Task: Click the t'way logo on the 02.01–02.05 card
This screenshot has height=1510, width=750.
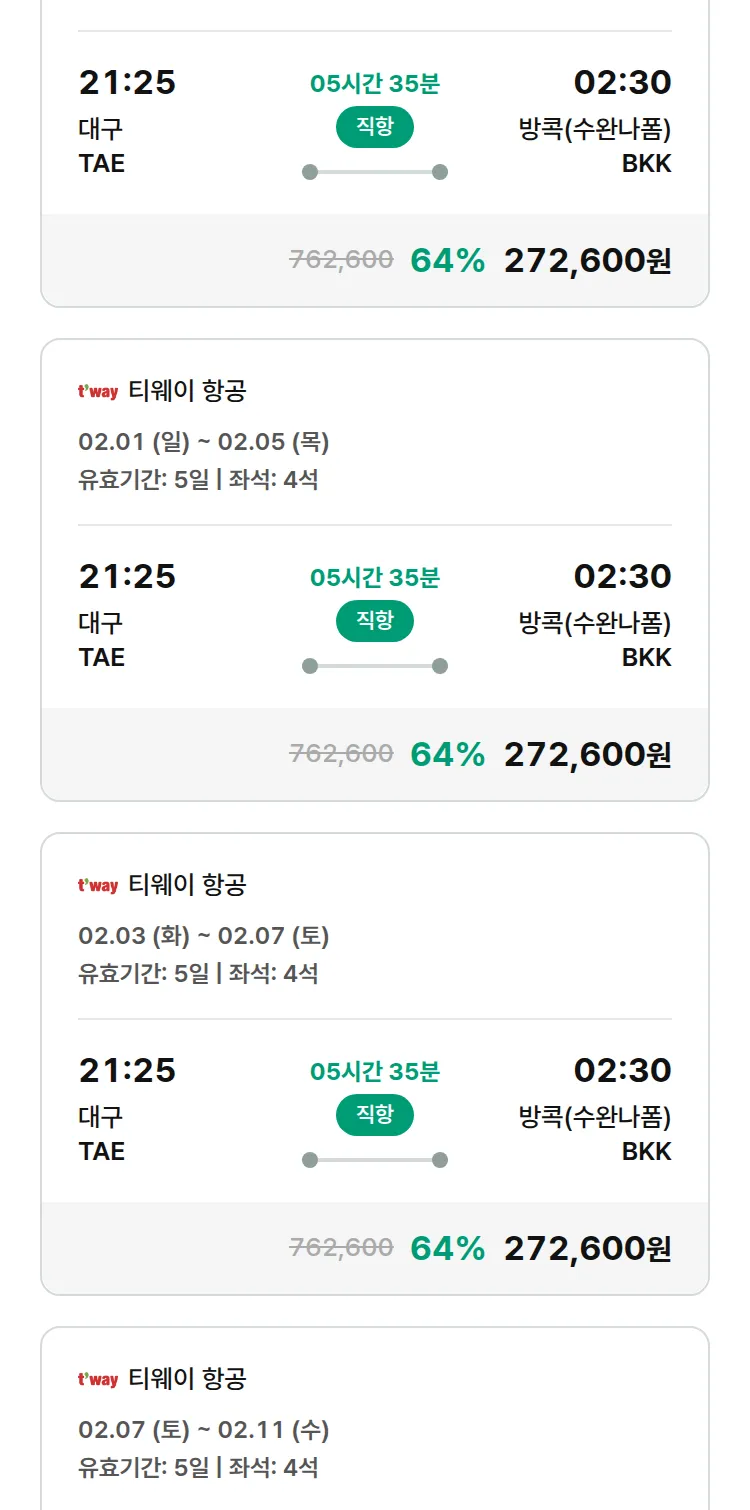Action: pos(98,392)
